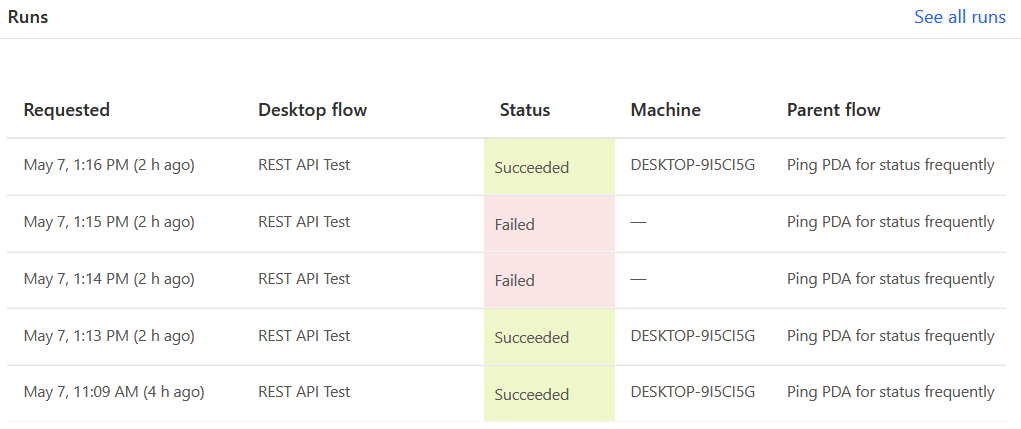Open the See all runs link

coord(959,17)
